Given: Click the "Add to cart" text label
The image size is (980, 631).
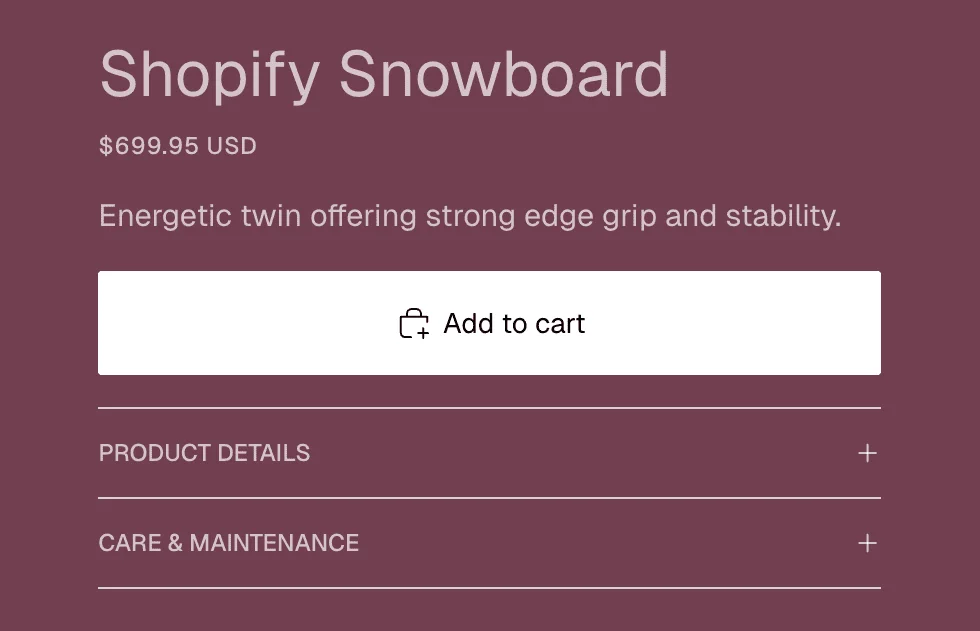Looking at the screenshot, I should pyautogui.click(x=514, y=324).
